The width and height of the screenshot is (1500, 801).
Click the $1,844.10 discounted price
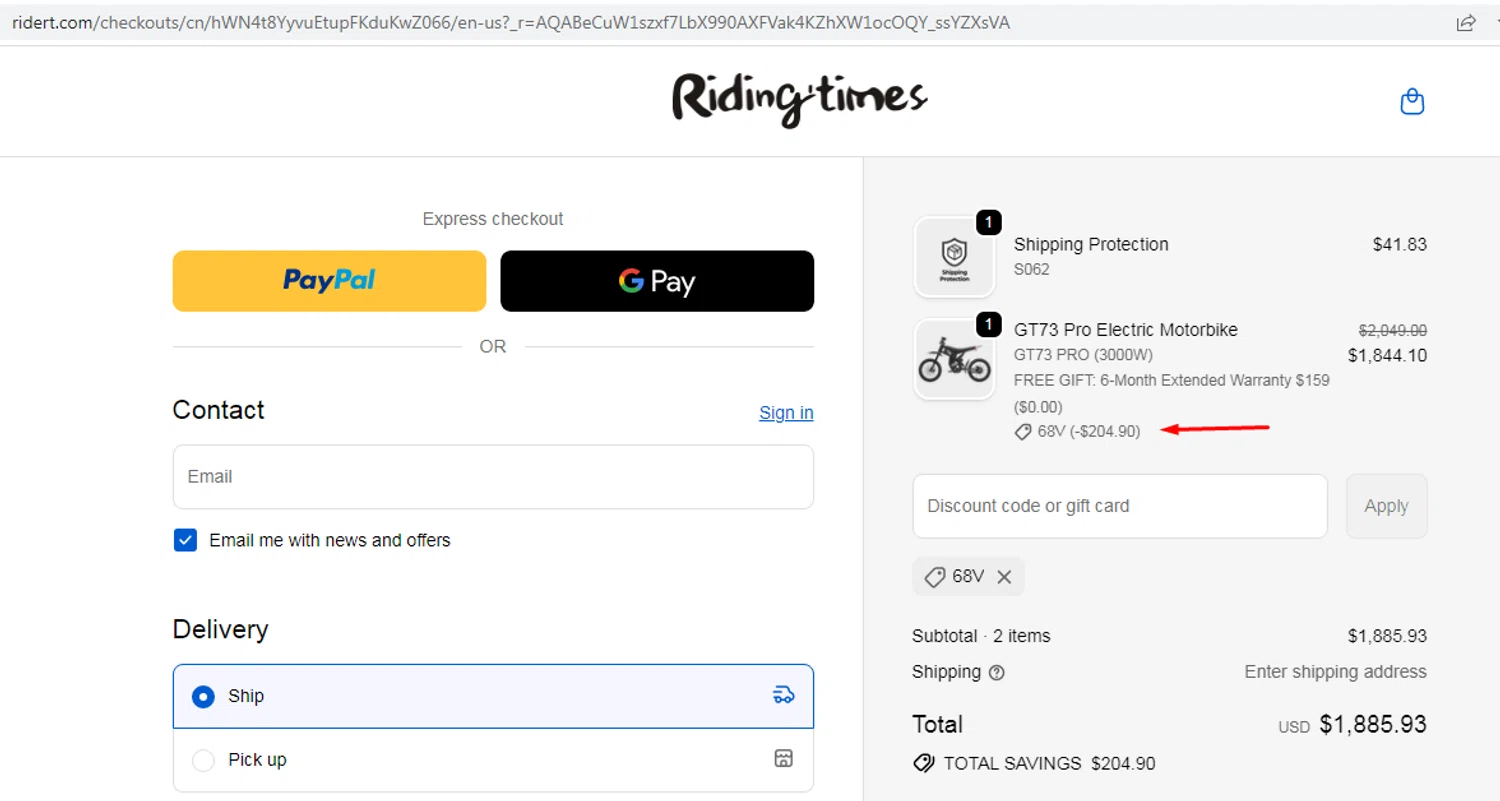coord(1387,355)
